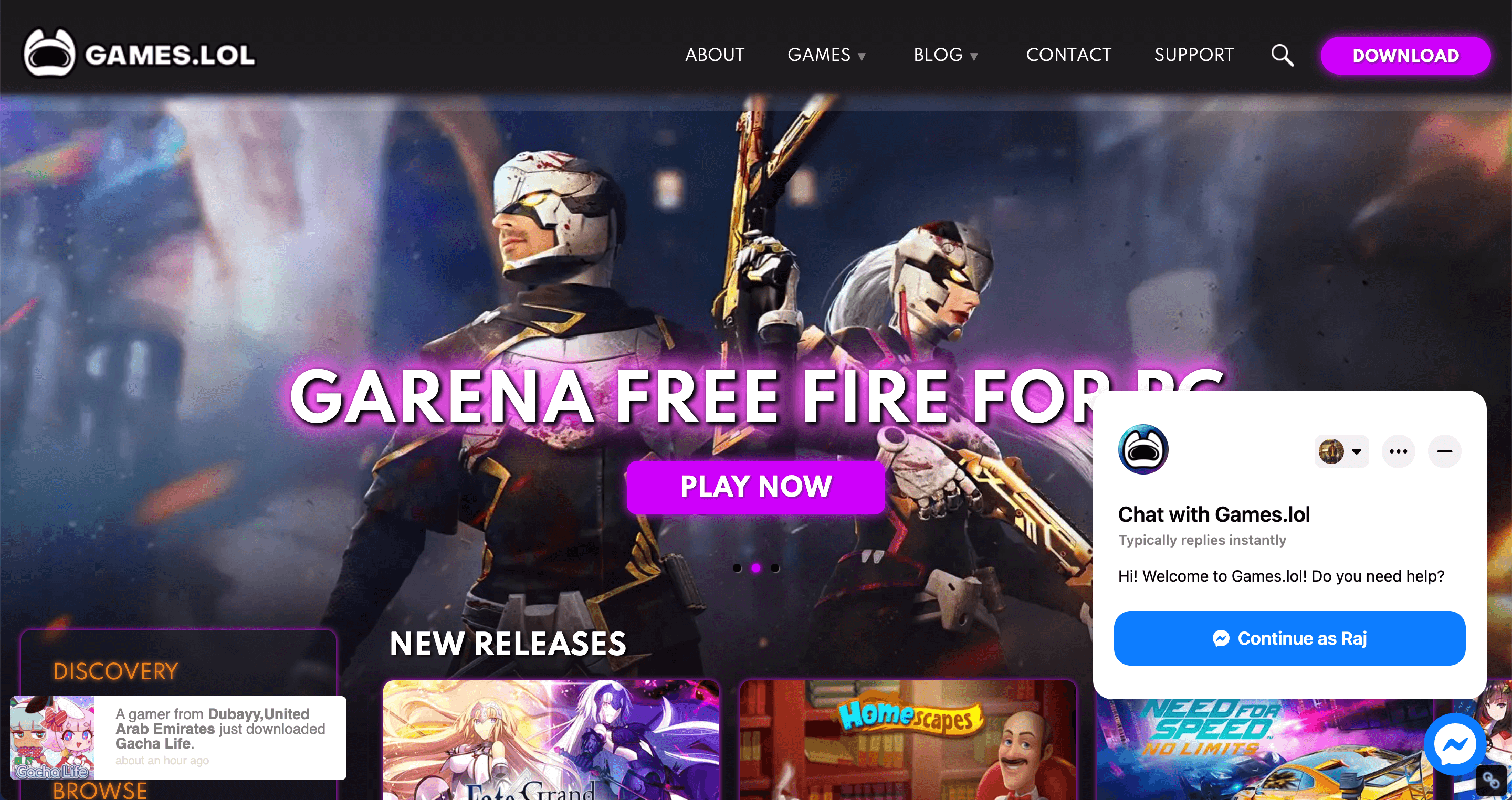
Task: Click the Continue as Raj button
Action: (x=1289, y=638)
